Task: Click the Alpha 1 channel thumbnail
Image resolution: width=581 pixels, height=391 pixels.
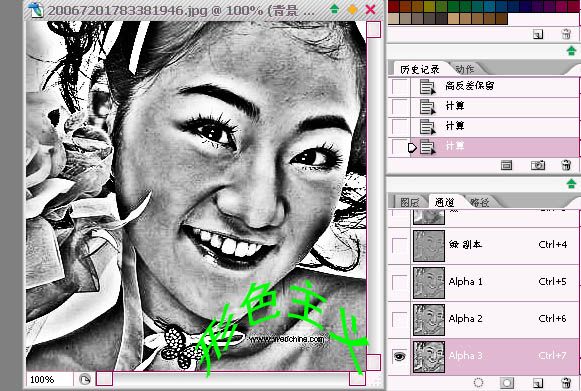Action: 429,283
